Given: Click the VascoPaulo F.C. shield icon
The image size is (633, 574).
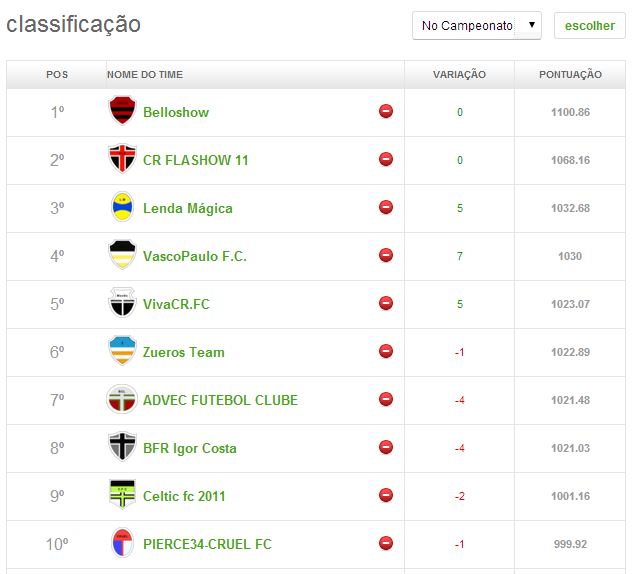Looking at the screenshot, I should click(121, 256).
